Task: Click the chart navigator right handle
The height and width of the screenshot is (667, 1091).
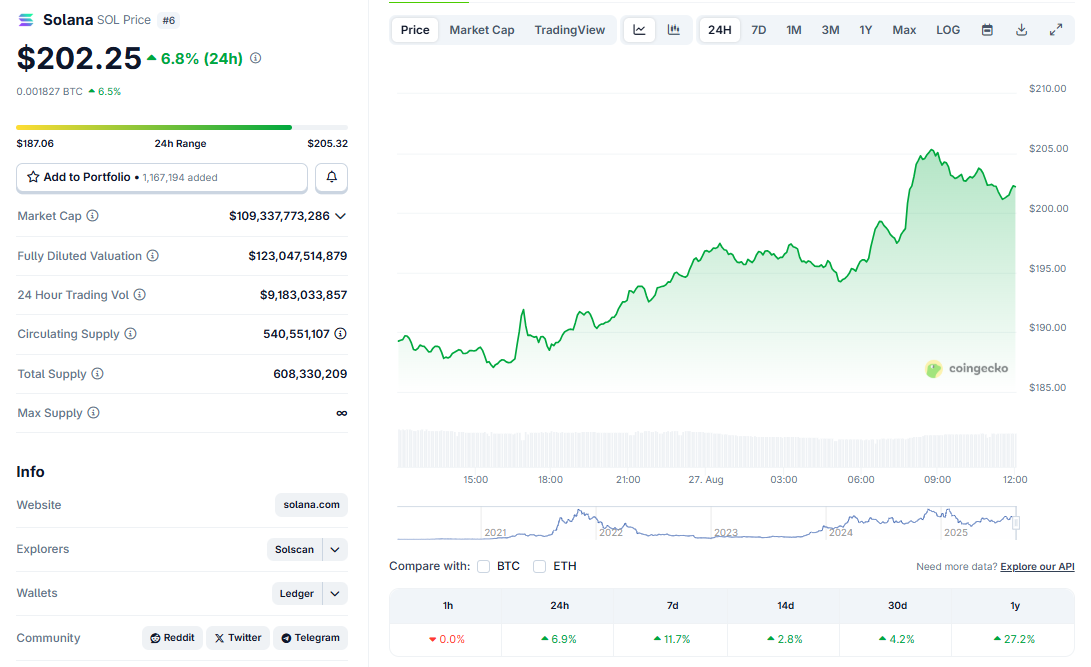Action: 1016,523
